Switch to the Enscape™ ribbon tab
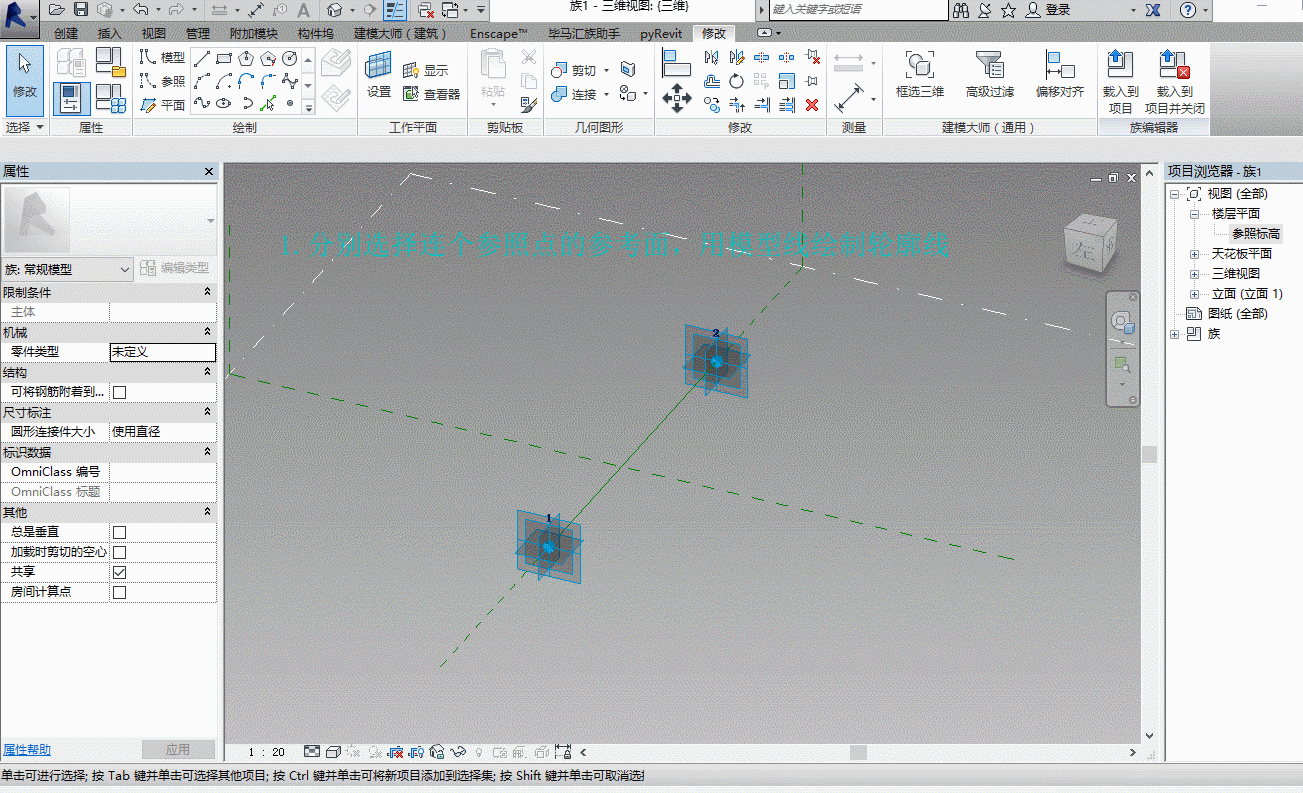Viewport: 1303px width, 793px height. pos(499,33)
